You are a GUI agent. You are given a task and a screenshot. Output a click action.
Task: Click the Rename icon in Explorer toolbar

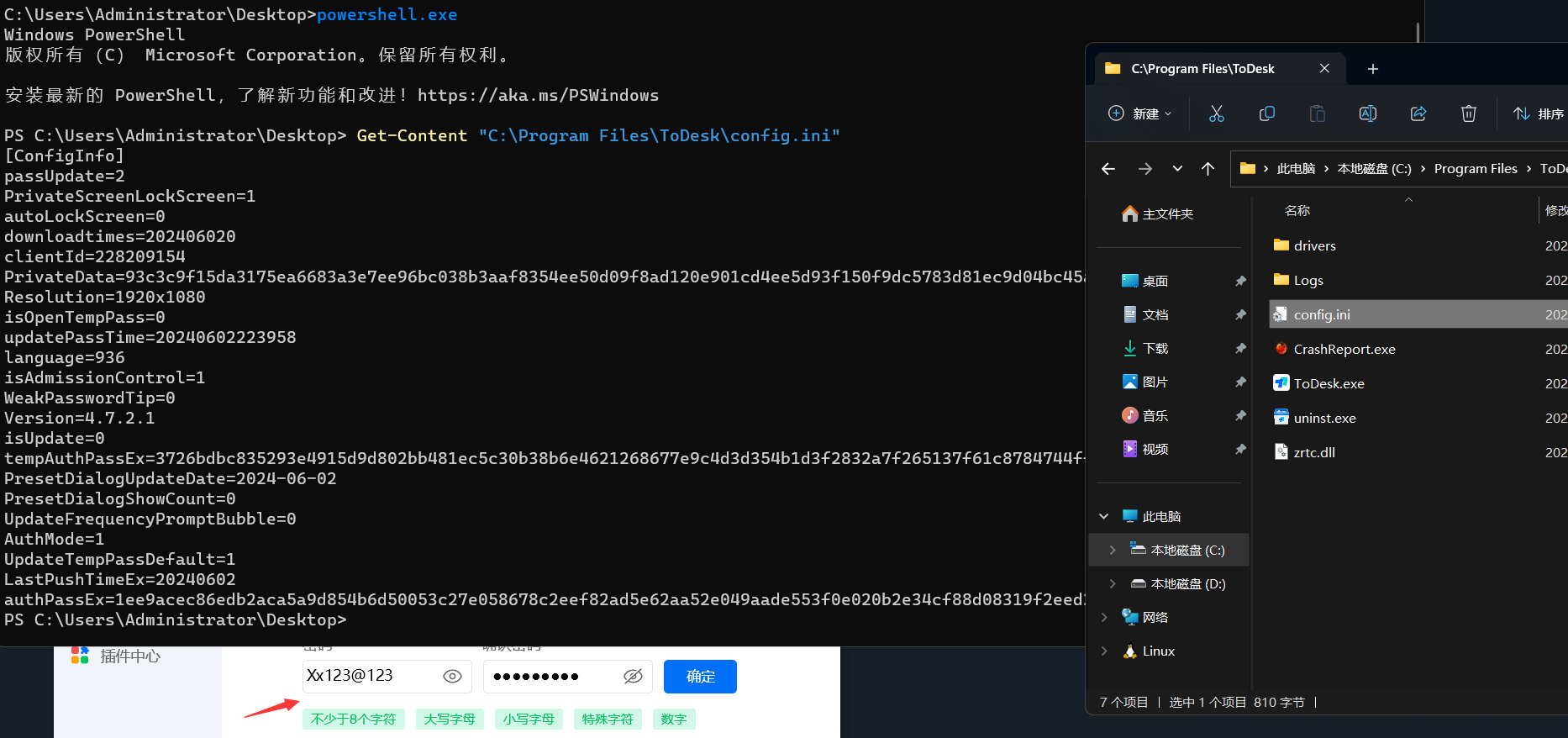coord(1367,113)
